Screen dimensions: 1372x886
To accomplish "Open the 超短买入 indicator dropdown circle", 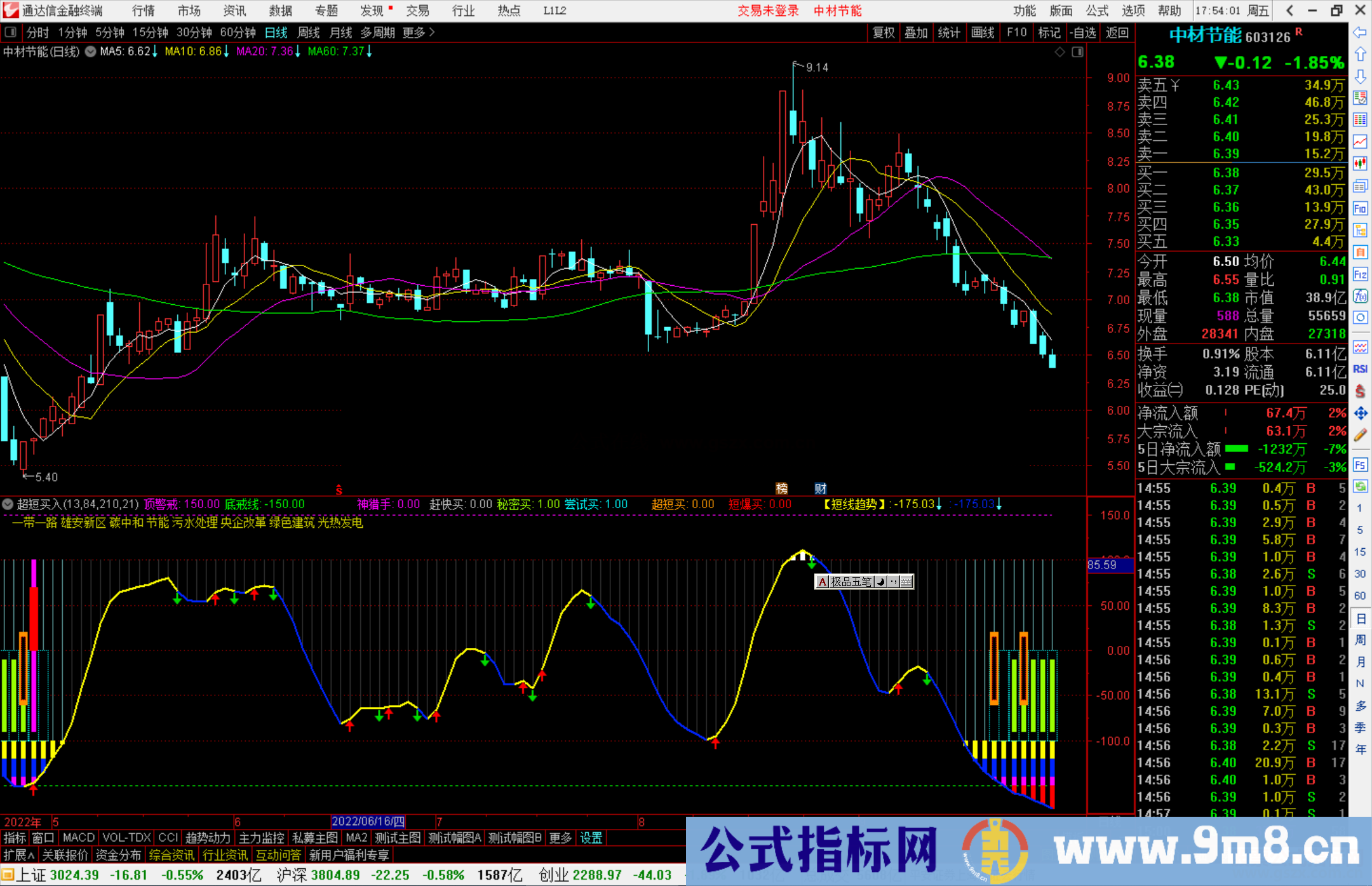I will (x=8, y=504).
